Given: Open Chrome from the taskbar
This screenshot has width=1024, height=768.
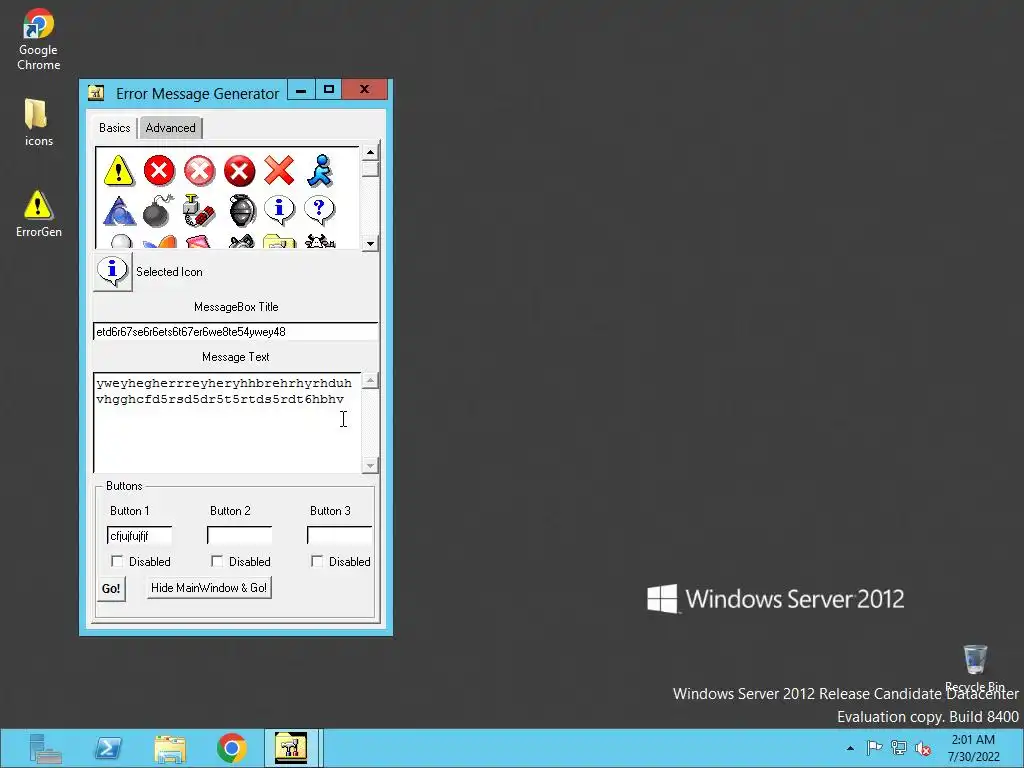Looking at the screenshot, I should tap(232, 748).
